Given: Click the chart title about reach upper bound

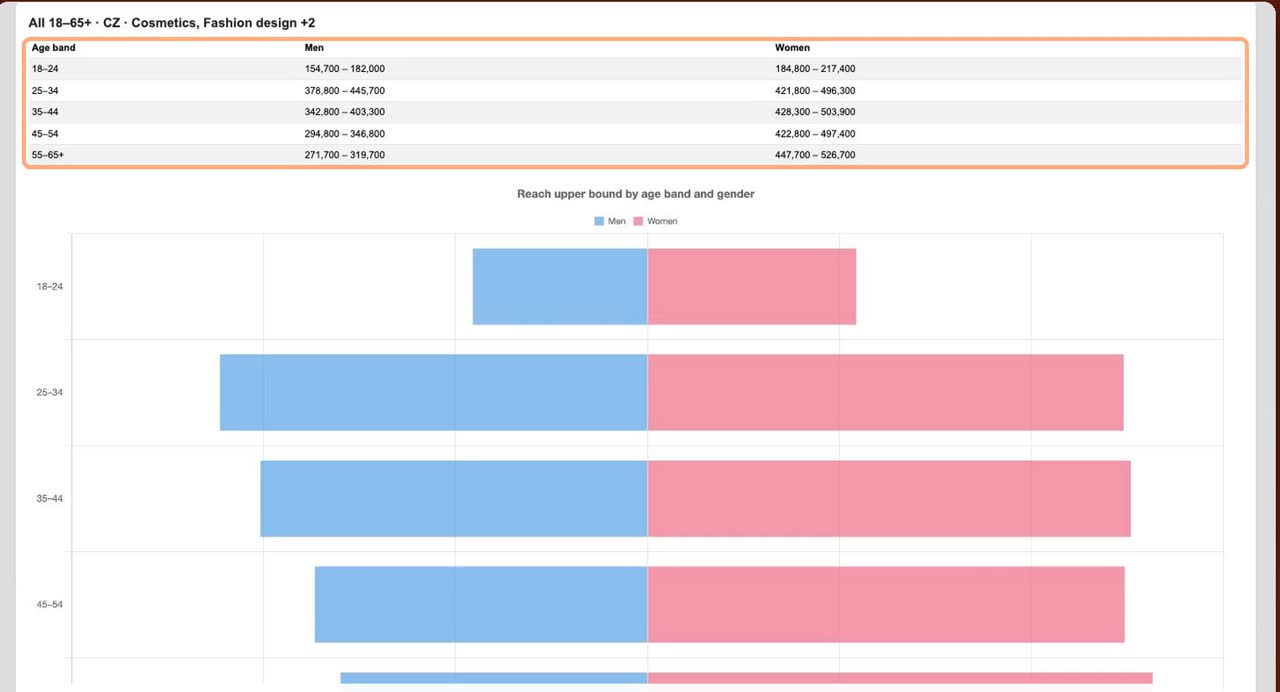Looking at the screenshot, I should [x=636, y=194].
